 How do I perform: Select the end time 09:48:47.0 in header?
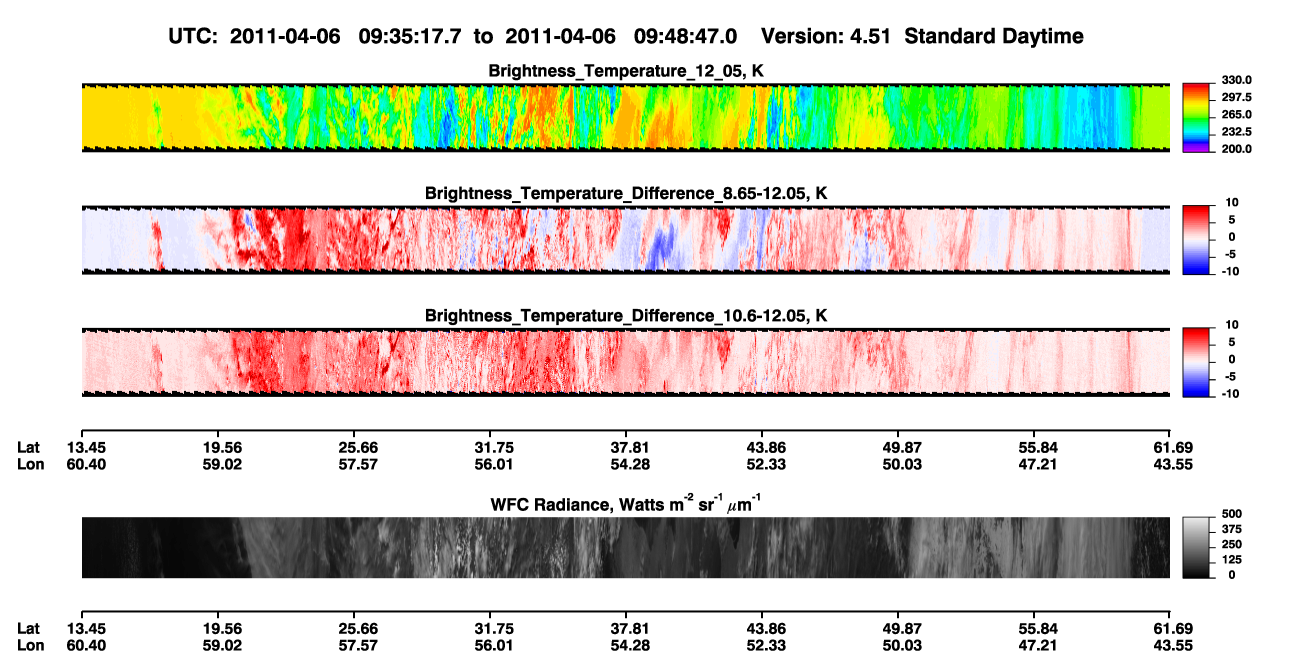686,36
